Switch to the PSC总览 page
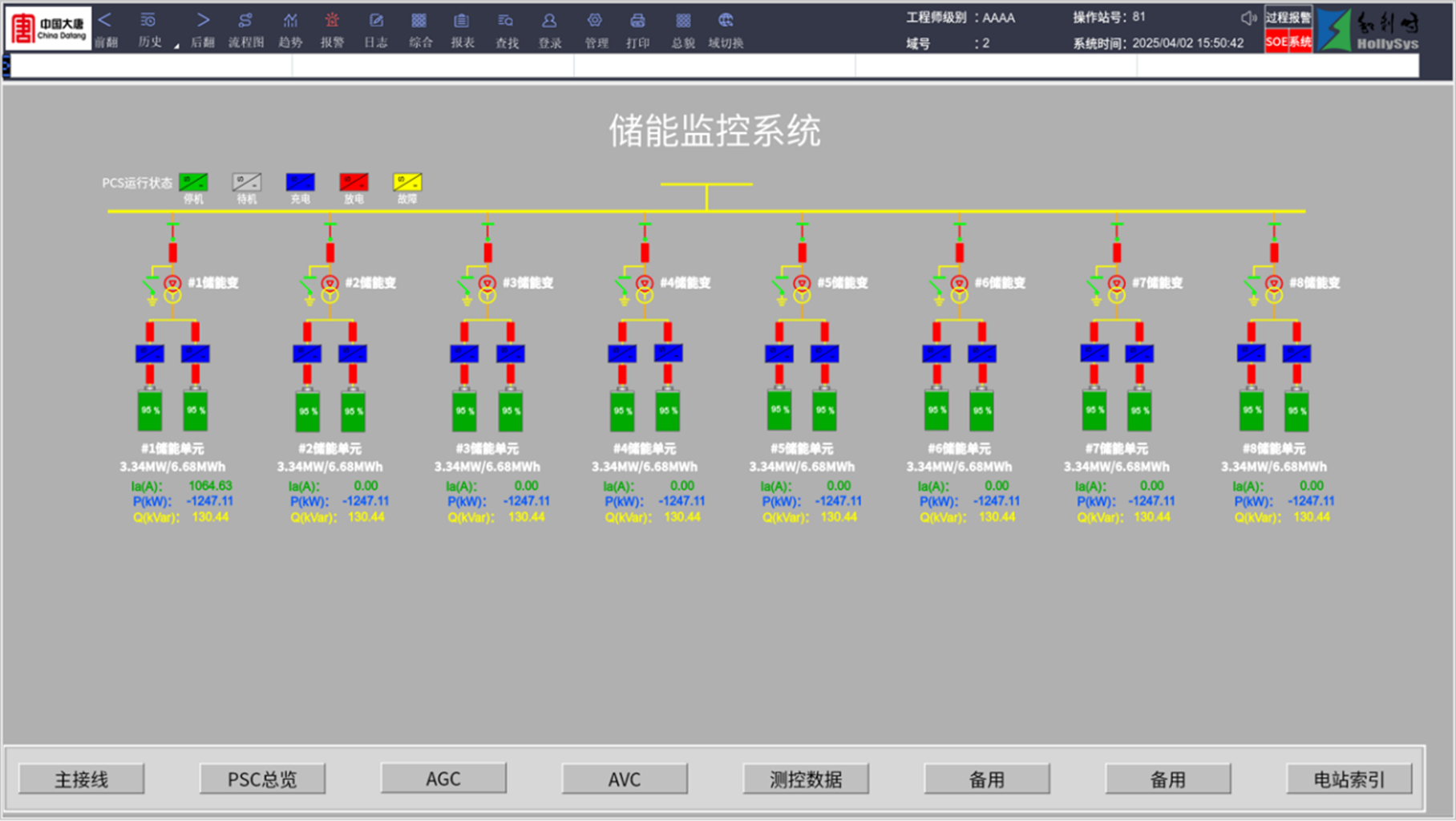1456x821 pixels. (262, 779)
